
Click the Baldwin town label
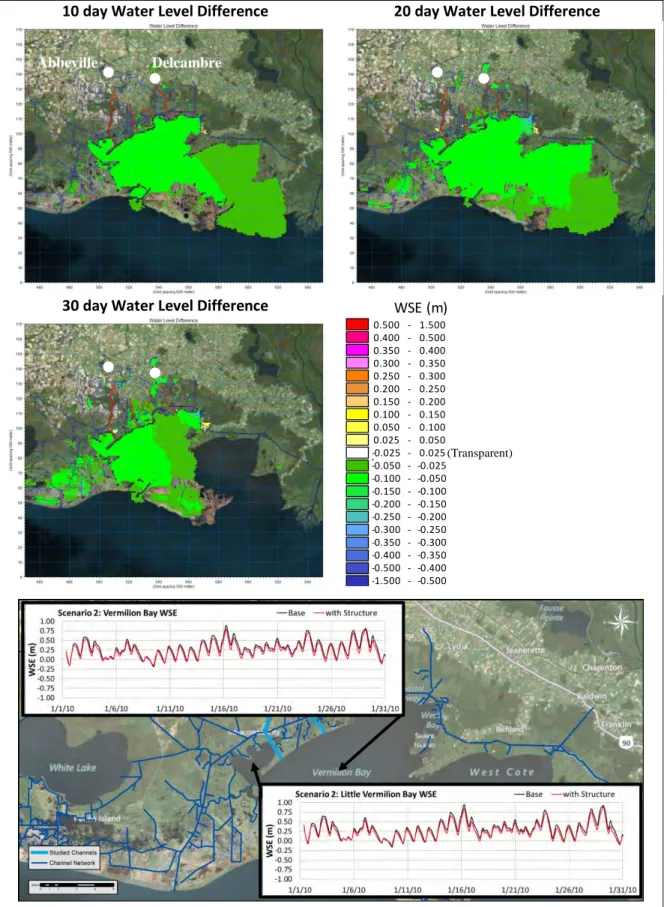[592, 696]
